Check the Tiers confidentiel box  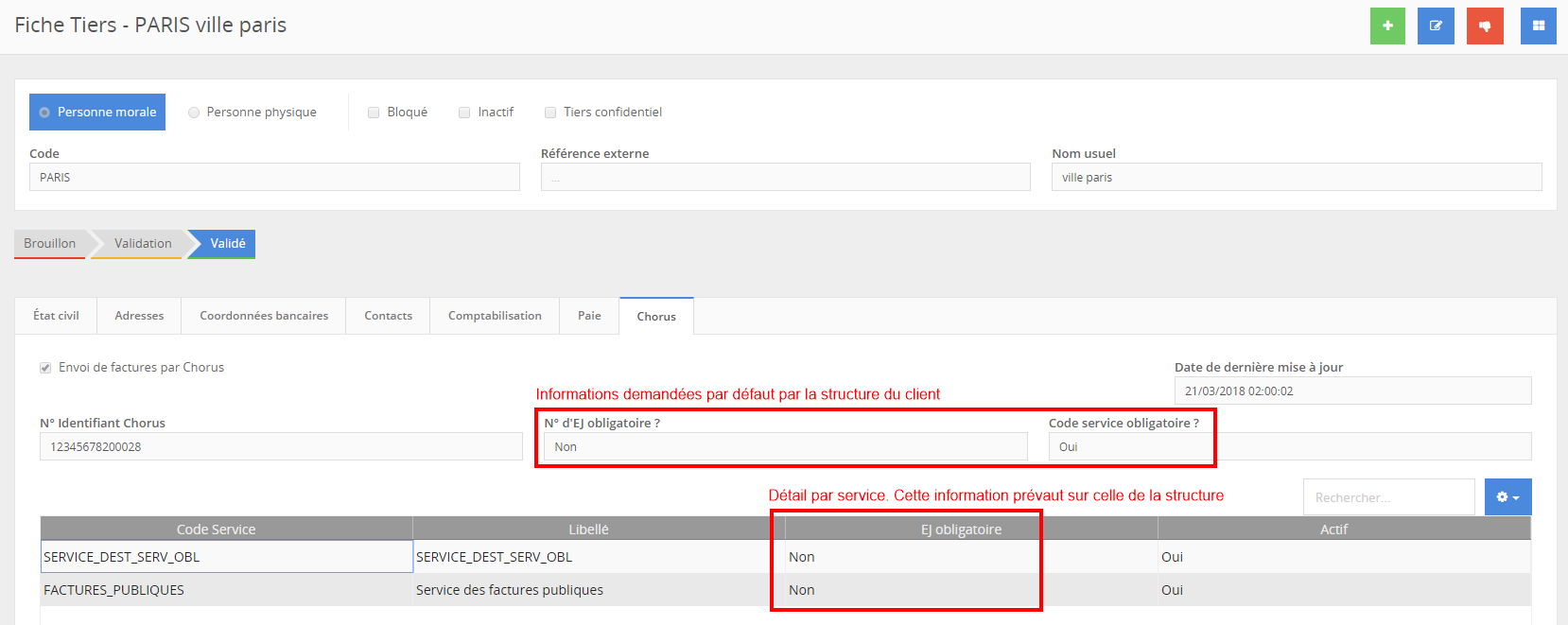(x=550, y=113)
